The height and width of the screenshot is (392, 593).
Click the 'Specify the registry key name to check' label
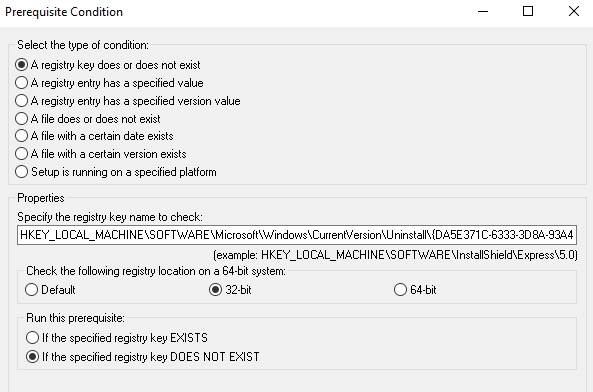point(110,217)
